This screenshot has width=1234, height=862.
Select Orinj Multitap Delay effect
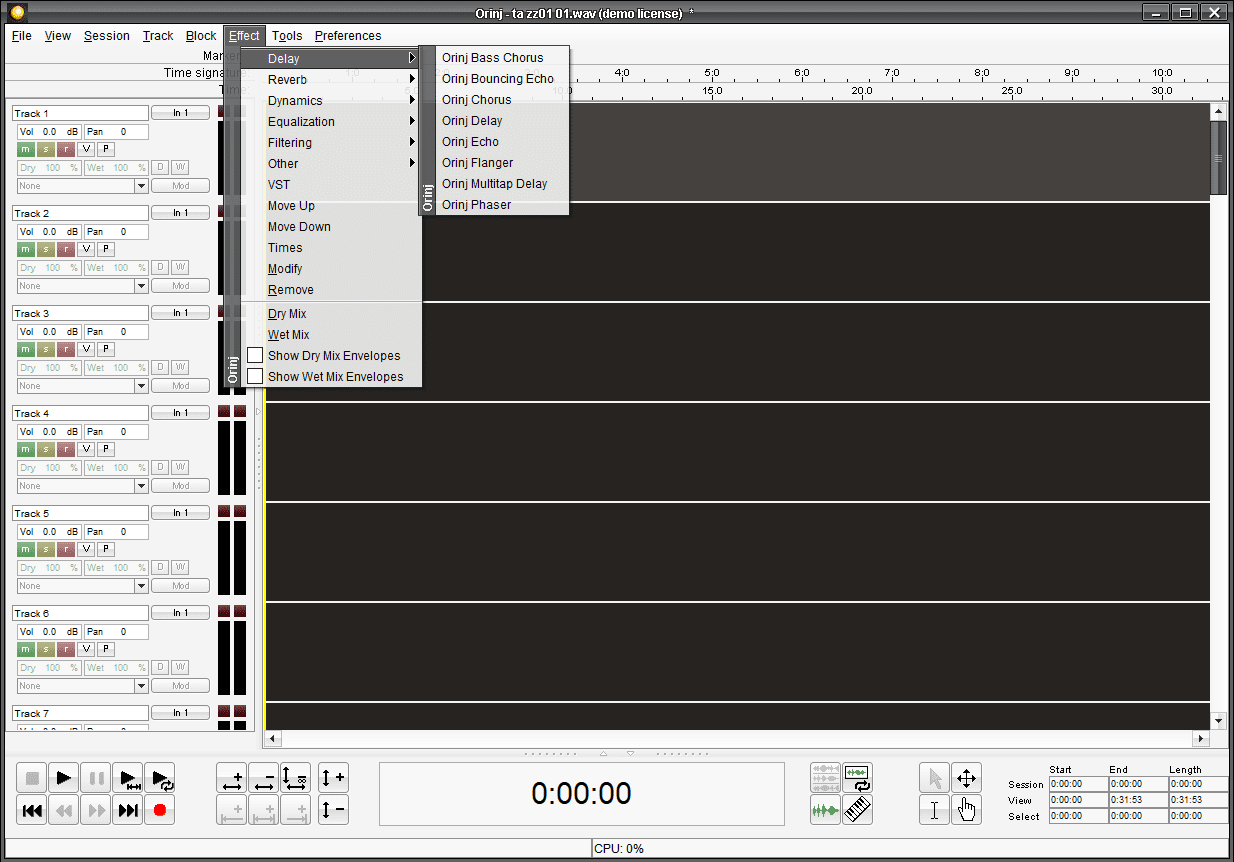(x=502, y=184)
